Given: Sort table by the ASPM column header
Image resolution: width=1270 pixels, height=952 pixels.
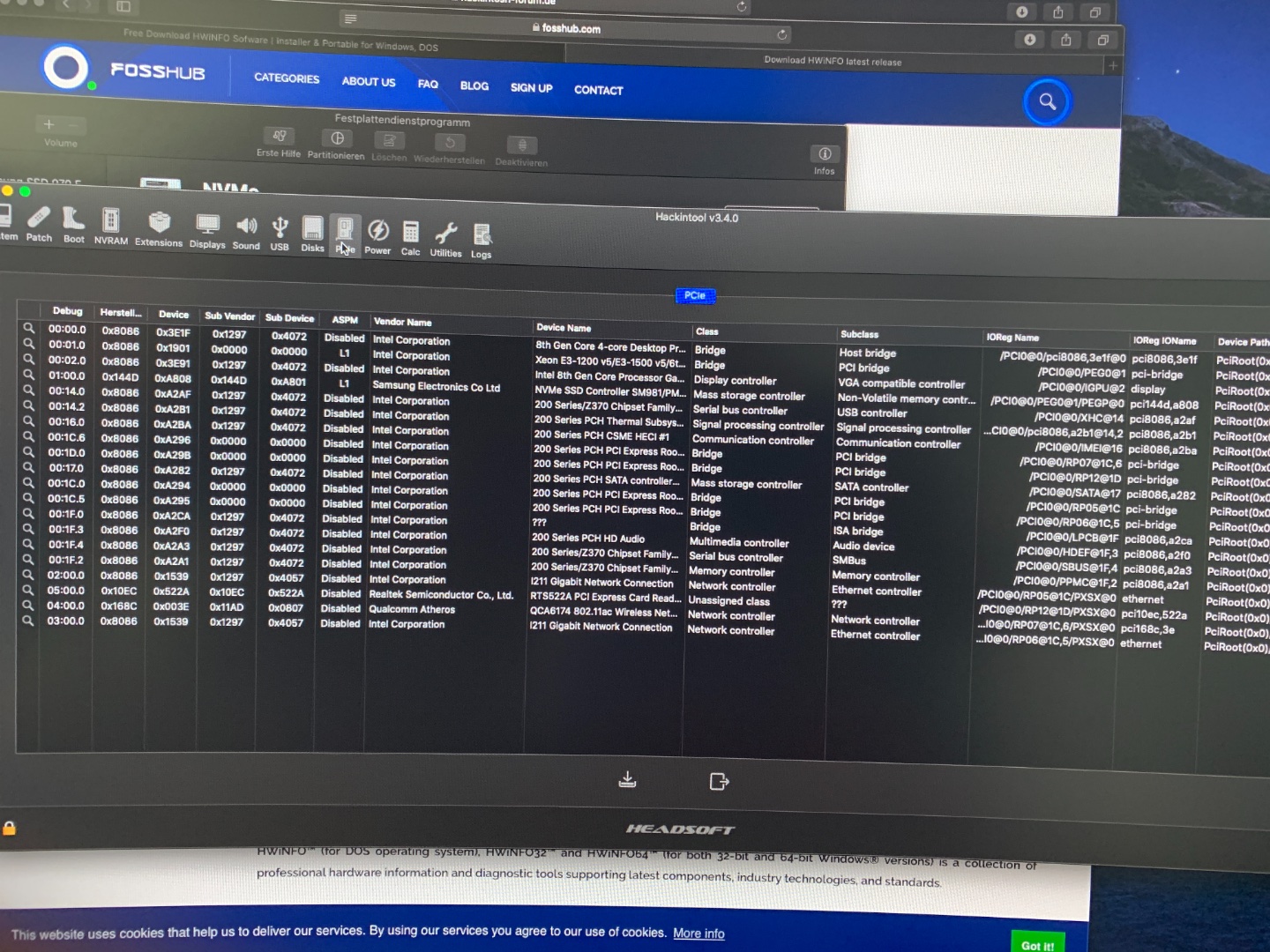Looking at the screenshot, I should (345, 319).
